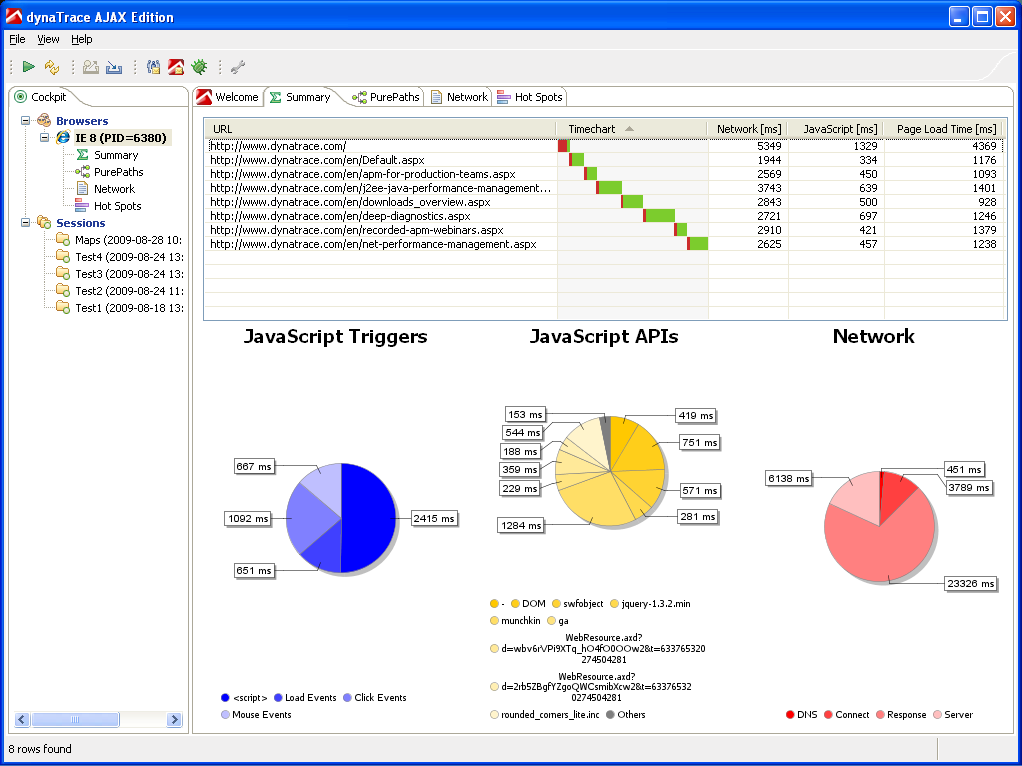Select the Test1 session entry
The height and width of the screenshot is (766, 1022).
tap(128, 308)
